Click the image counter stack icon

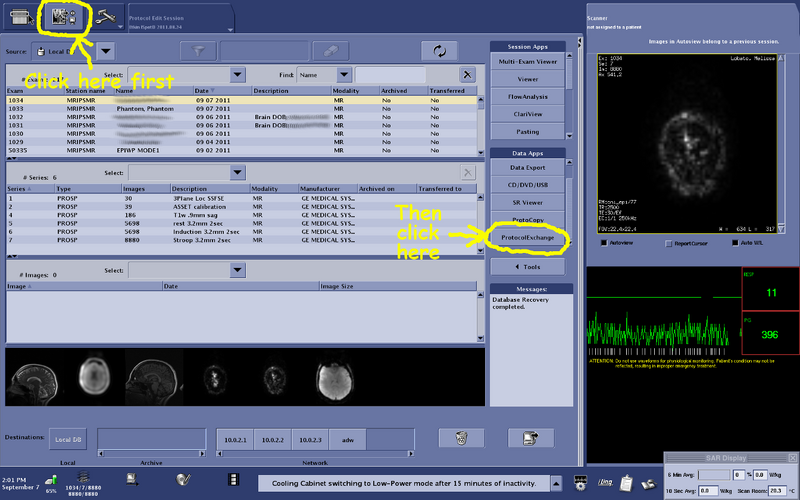tap(83, 478)
